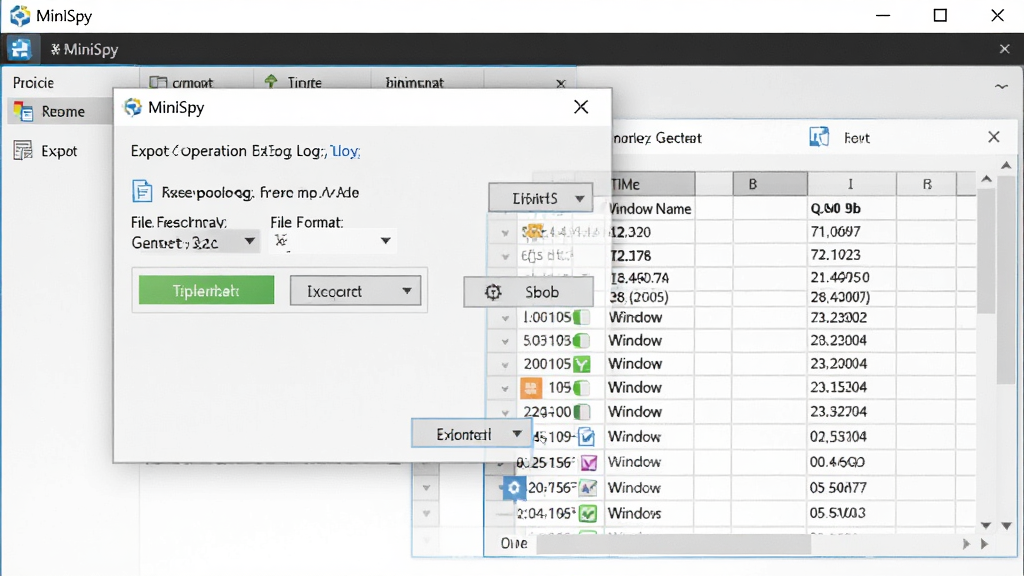Open the MiniSpy tab in dark bar

coord(84,50)
